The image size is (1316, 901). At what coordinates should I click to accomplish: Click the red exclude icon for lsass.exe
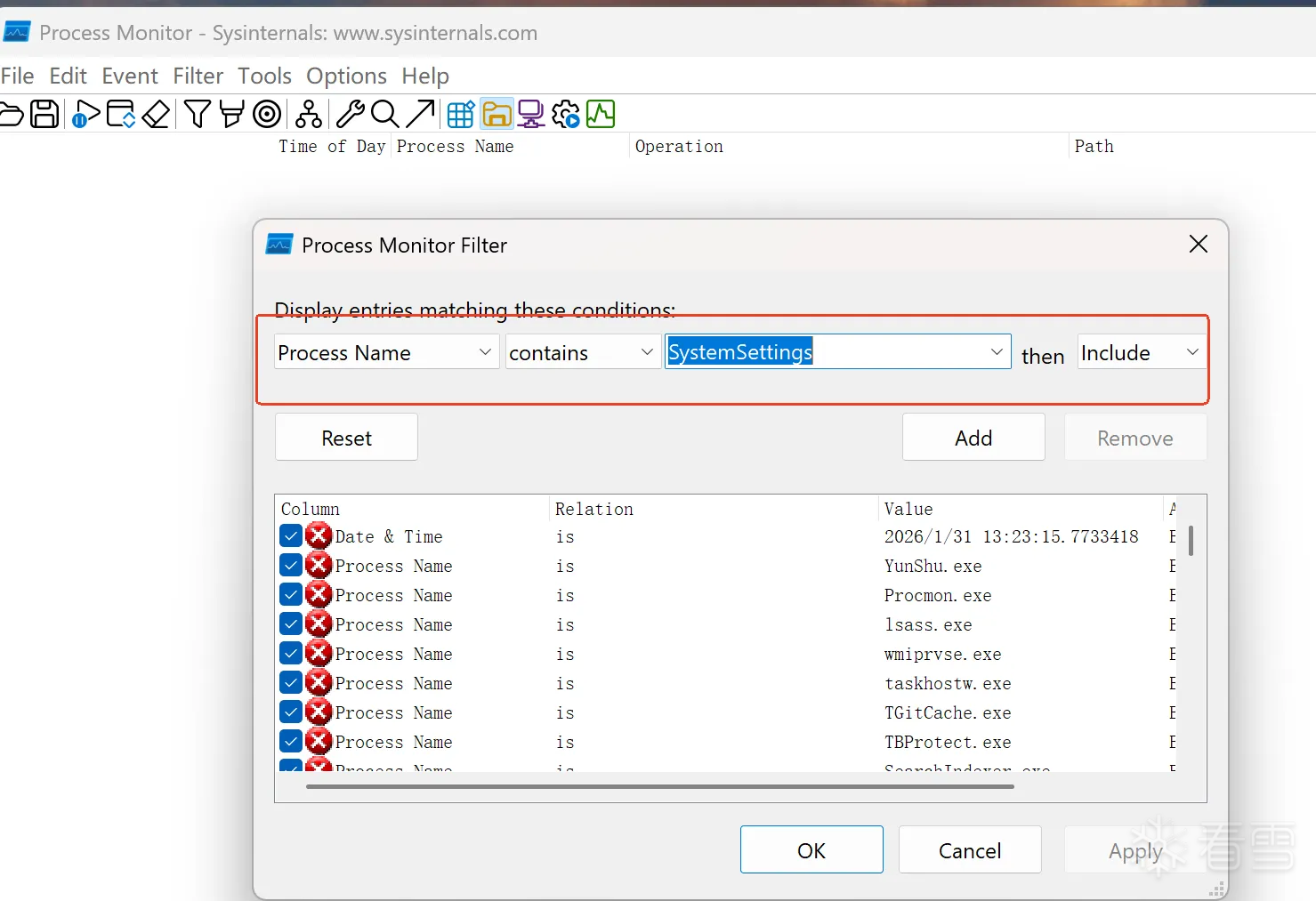(x=319, y=624)
